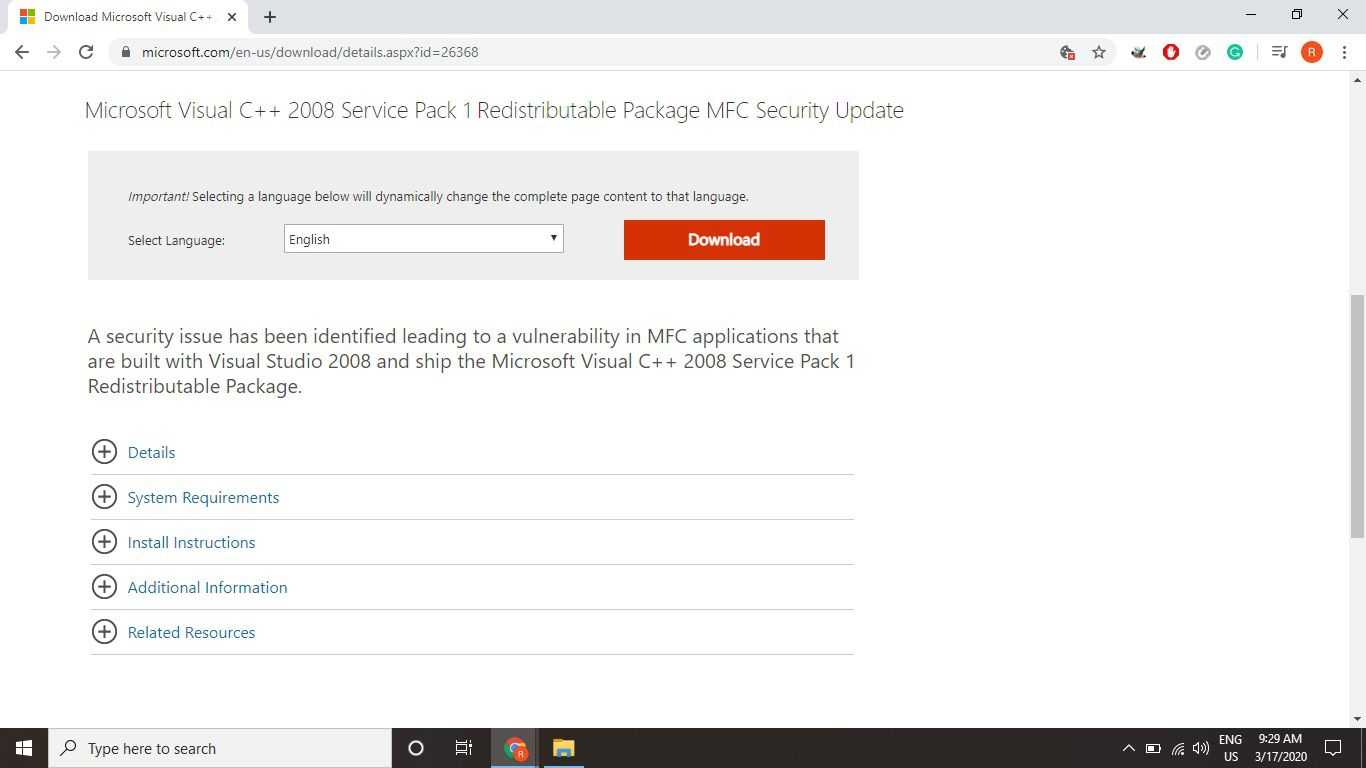Click the 'Select Language:' label
Viewport: 1366px width, 768px height.
(x=176, y=240)
